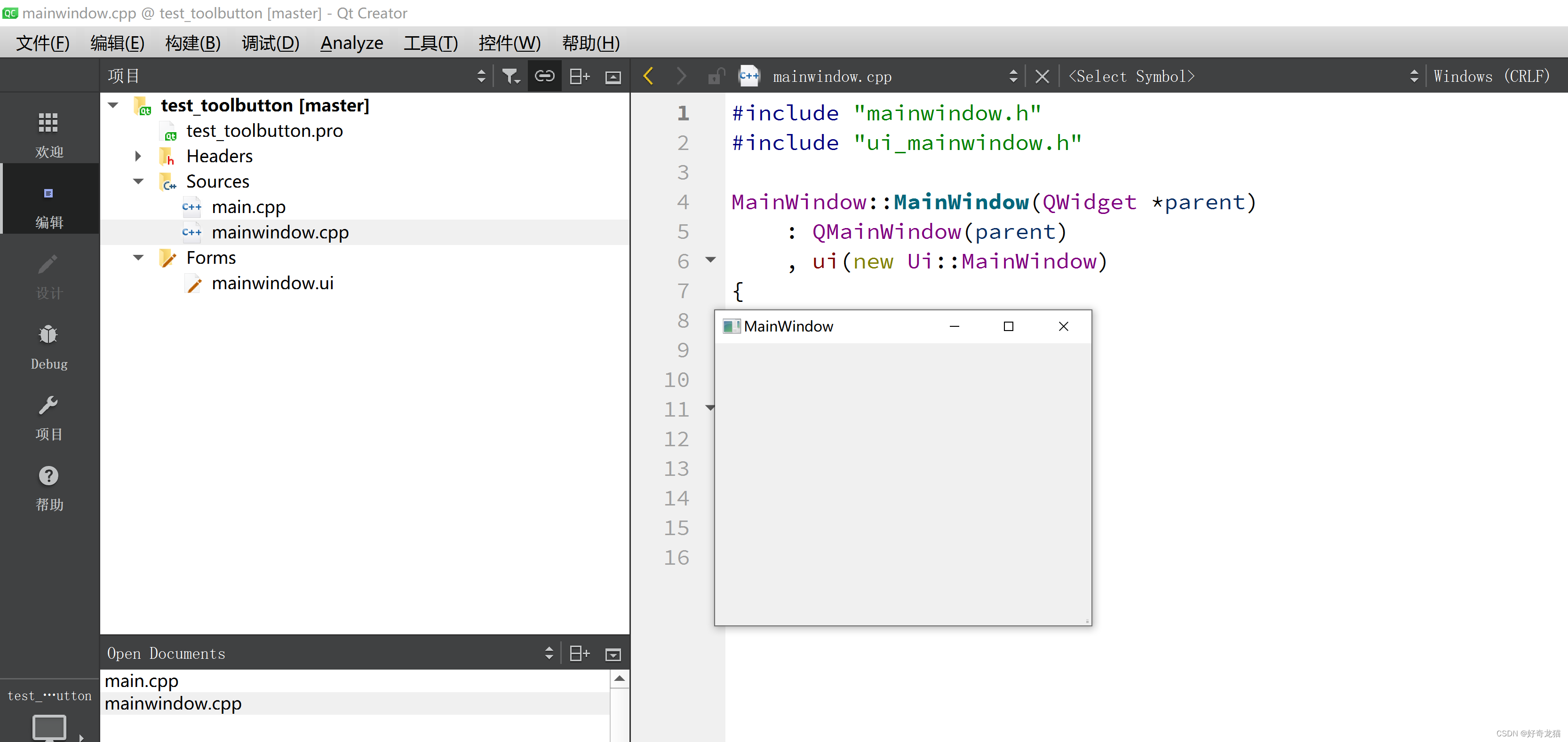This screenshot has height=742, width=1568.
Task: Click the Qt Creator title bar logo
Action: (x=10, y=13)
